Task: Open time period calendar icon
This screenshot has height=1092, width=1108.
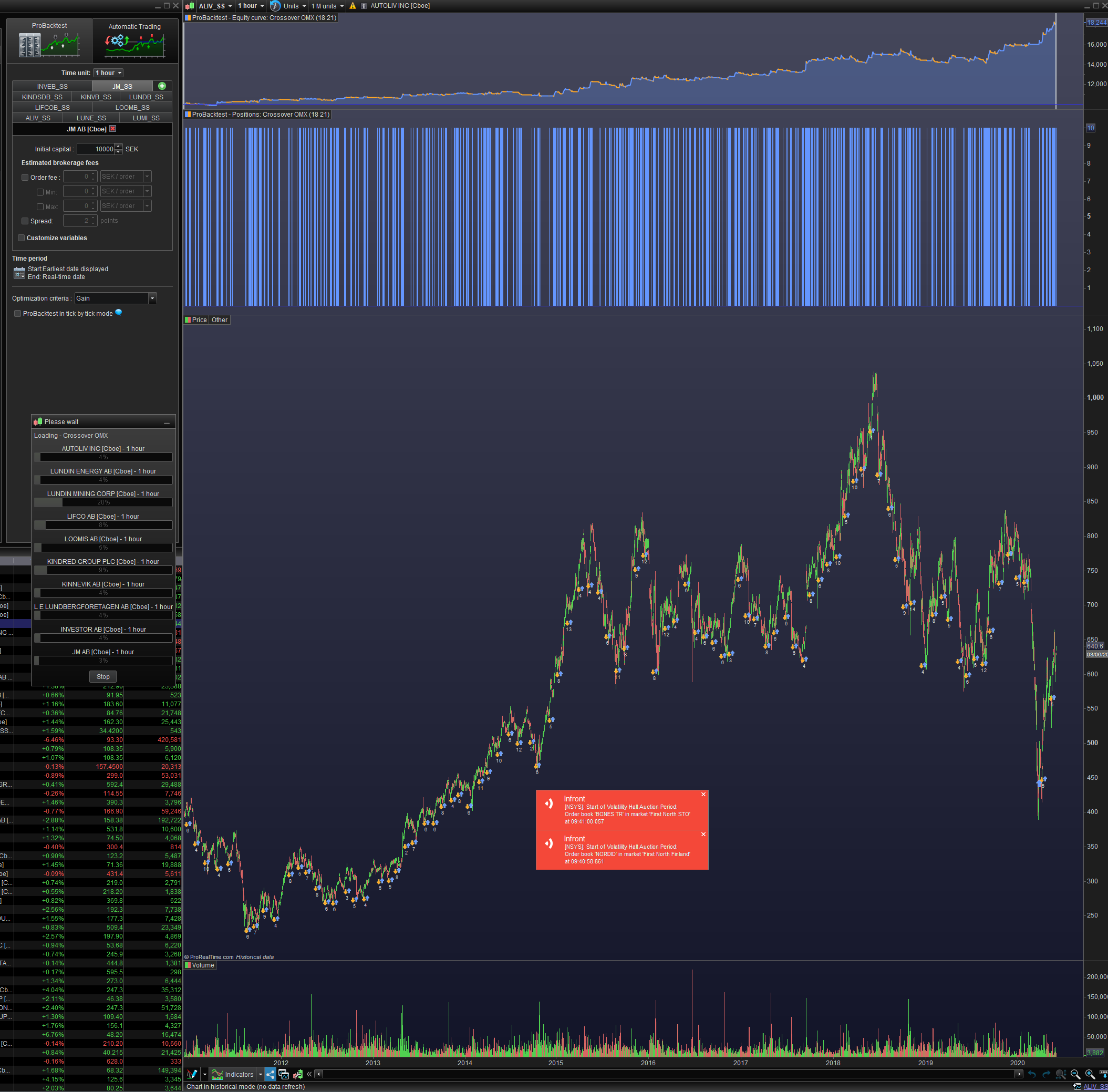Action: pyautogui.click(x=19, y=273)
